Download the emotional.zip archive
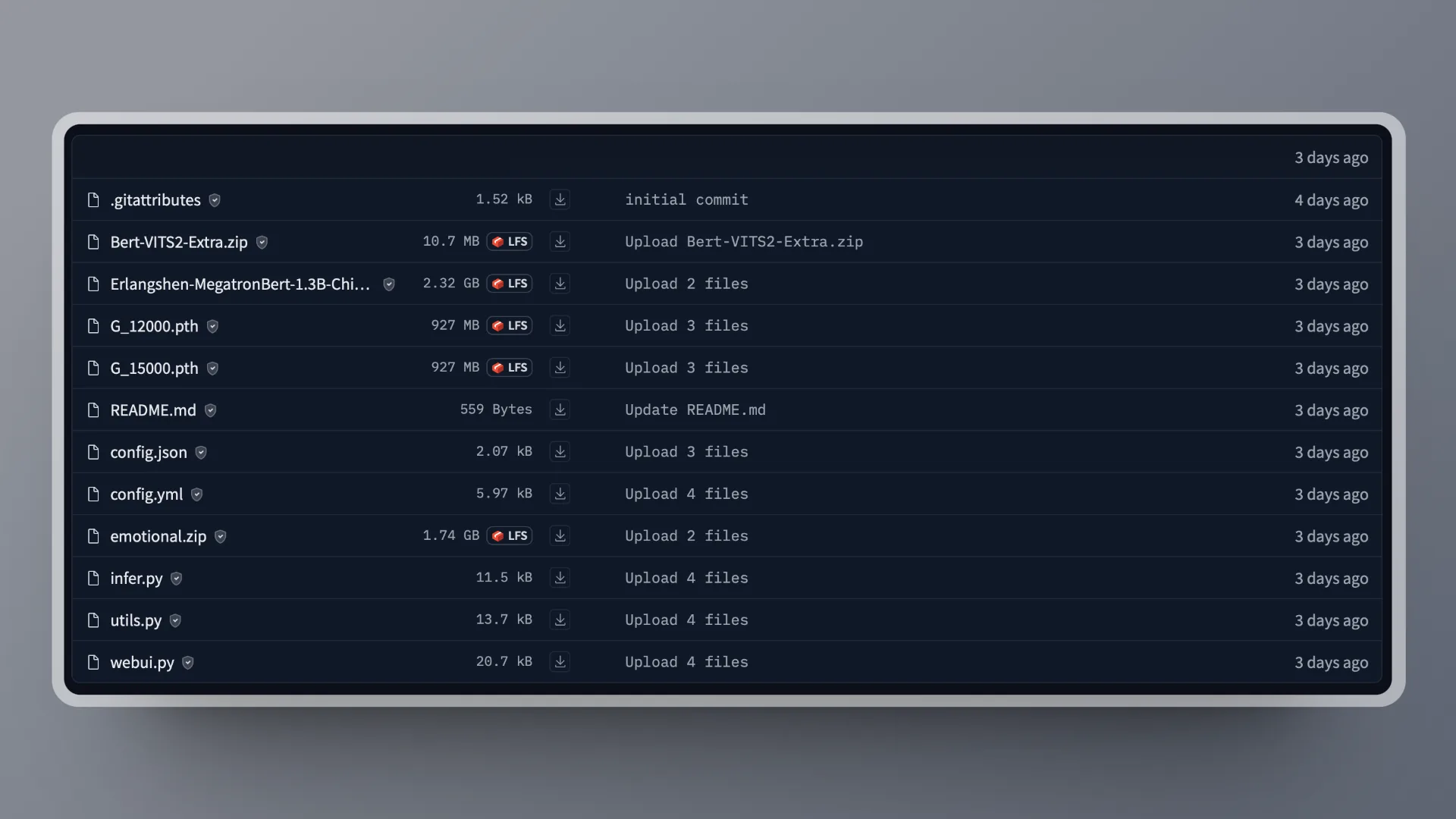1456x819 pixels. pyautogui.click(x=560, y=536)
